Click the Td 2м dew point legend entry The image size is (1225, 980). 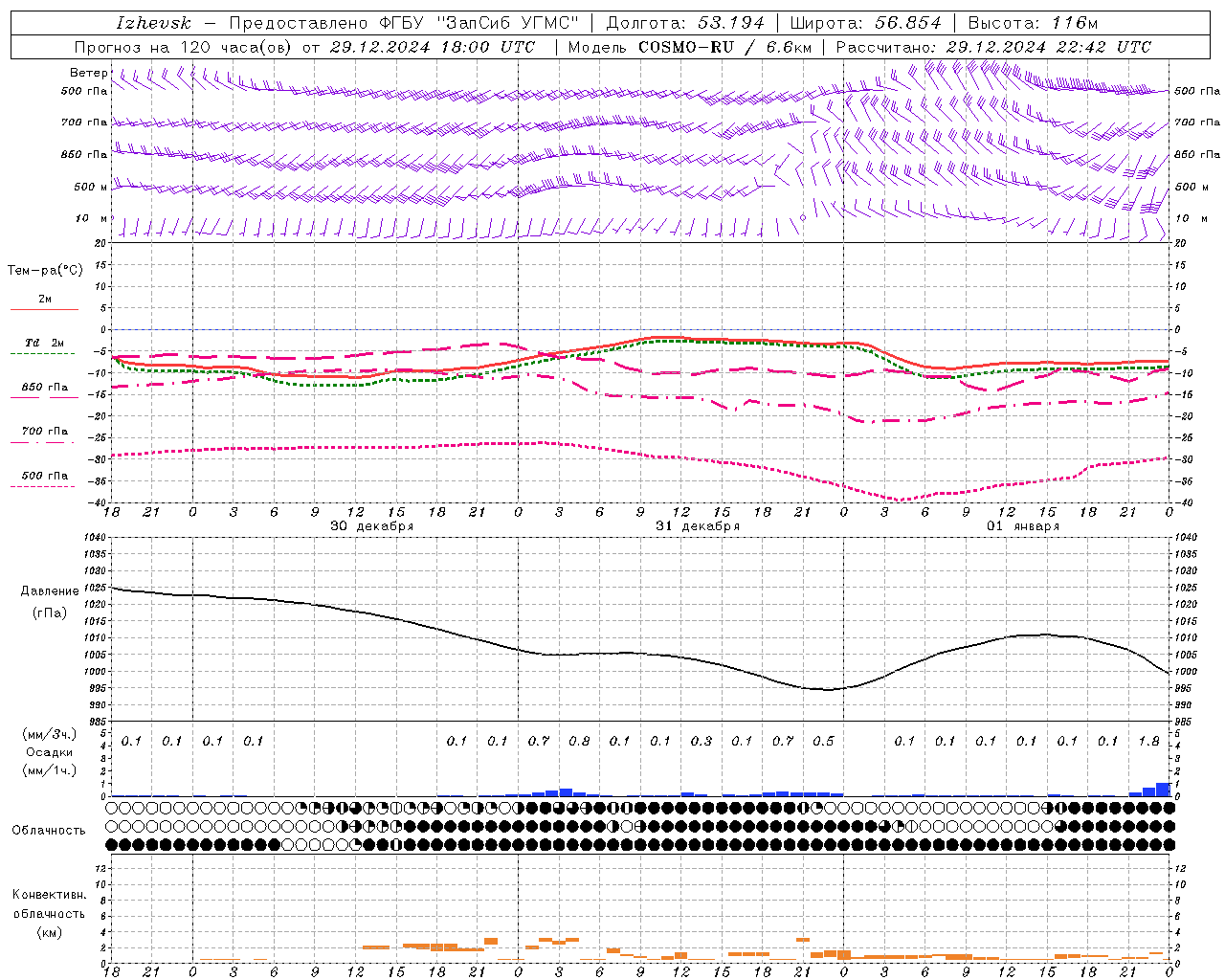(45, 343)
